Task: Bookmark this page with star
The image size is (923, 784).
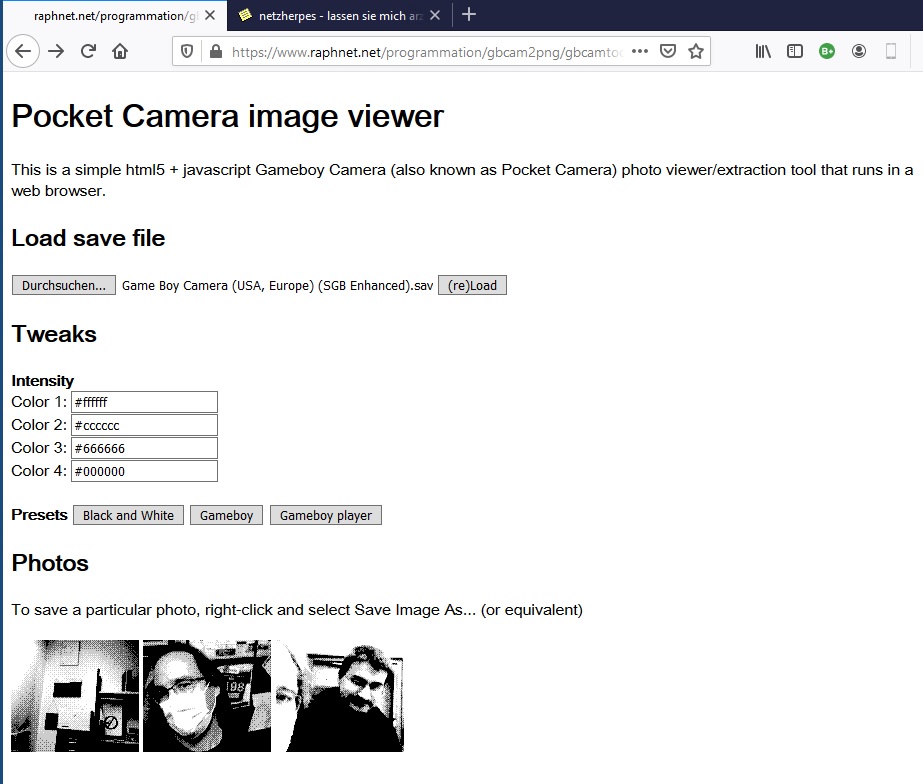Action: [x=696, y=51]
